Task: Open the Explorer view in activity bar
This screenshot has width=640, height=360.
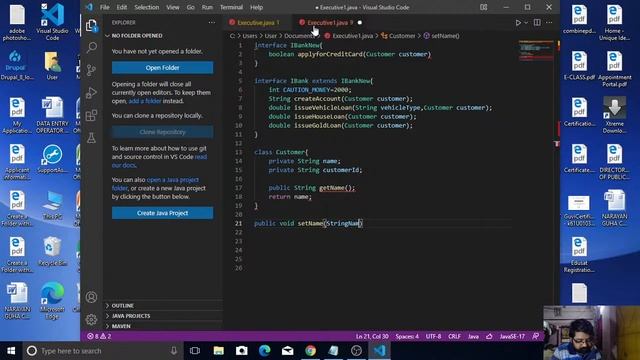Action: click(x=91, y=25)
